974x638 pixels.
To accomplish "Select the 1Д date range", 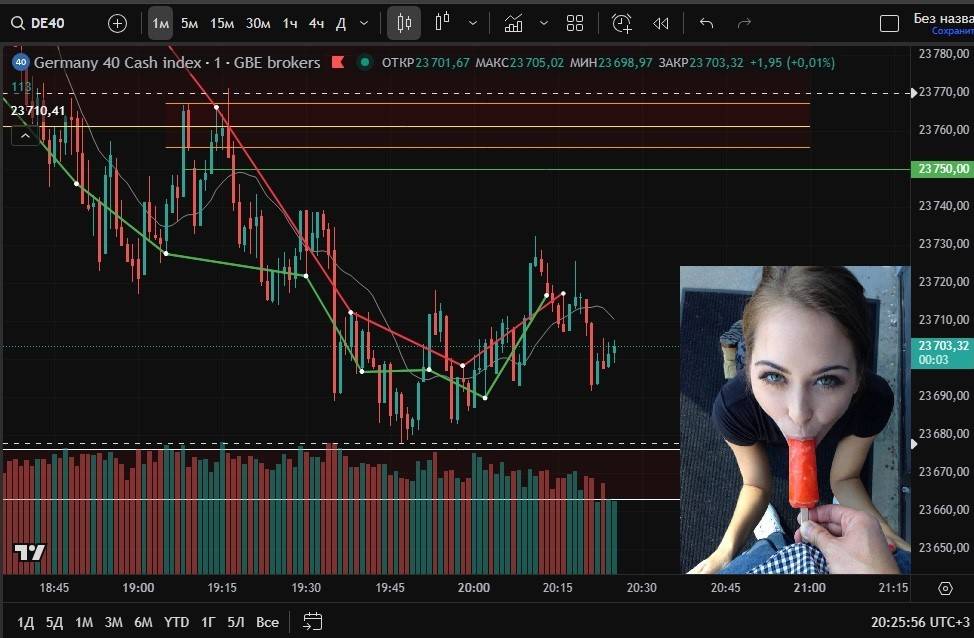I will (26, 622).
